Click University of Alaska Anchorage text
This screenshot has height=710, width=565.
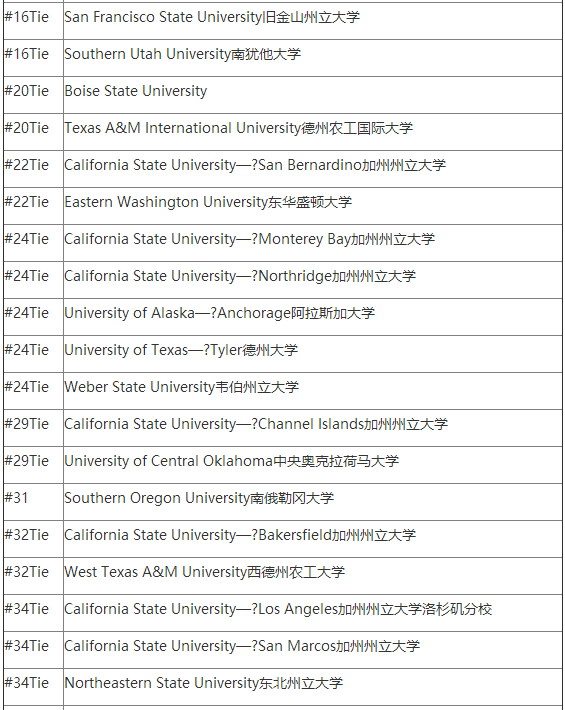tap(220, 313)
